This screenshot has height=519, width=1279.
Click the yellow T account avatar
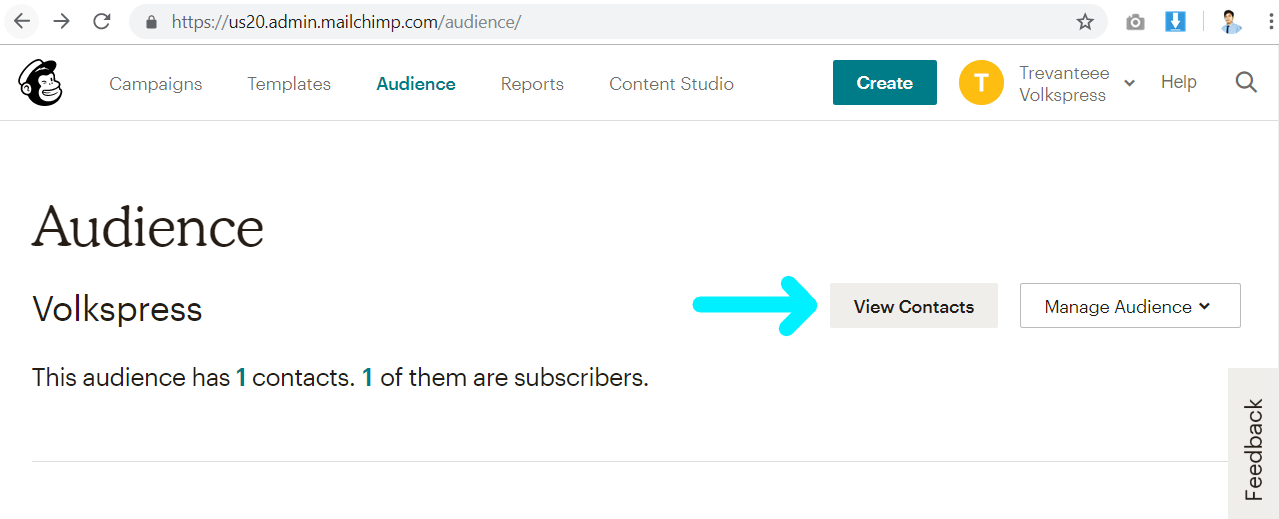(981, 83)
